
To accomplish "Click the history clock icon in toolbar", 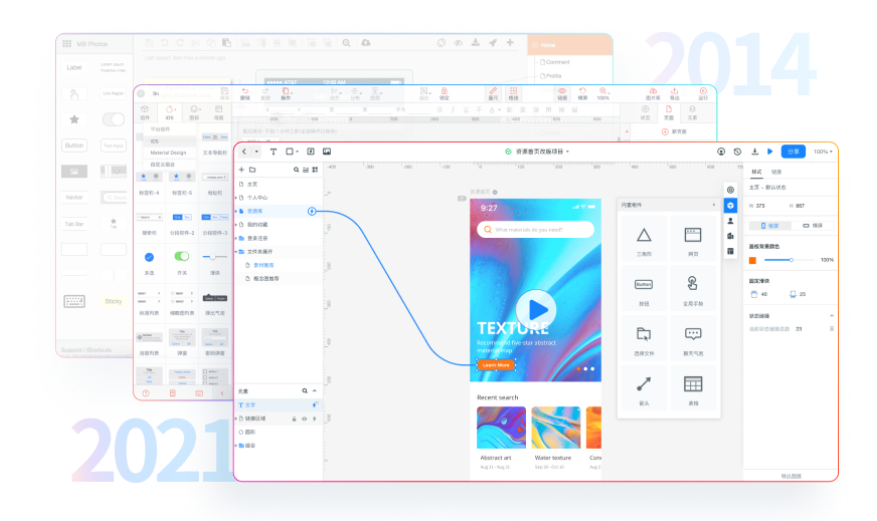I will (737, 151).
